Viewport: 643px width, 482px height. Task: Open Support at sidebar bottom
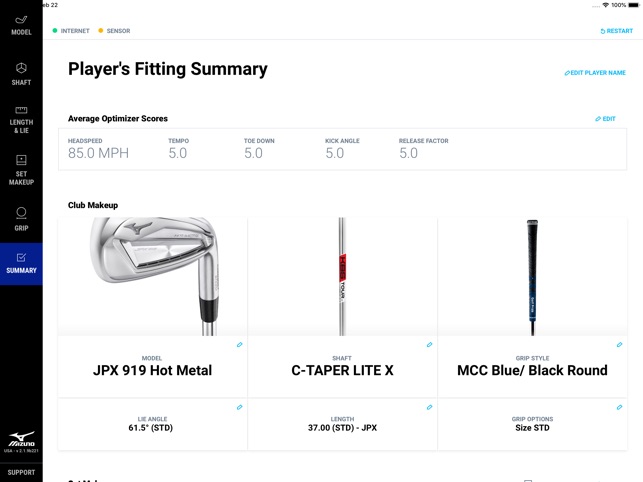21,472
